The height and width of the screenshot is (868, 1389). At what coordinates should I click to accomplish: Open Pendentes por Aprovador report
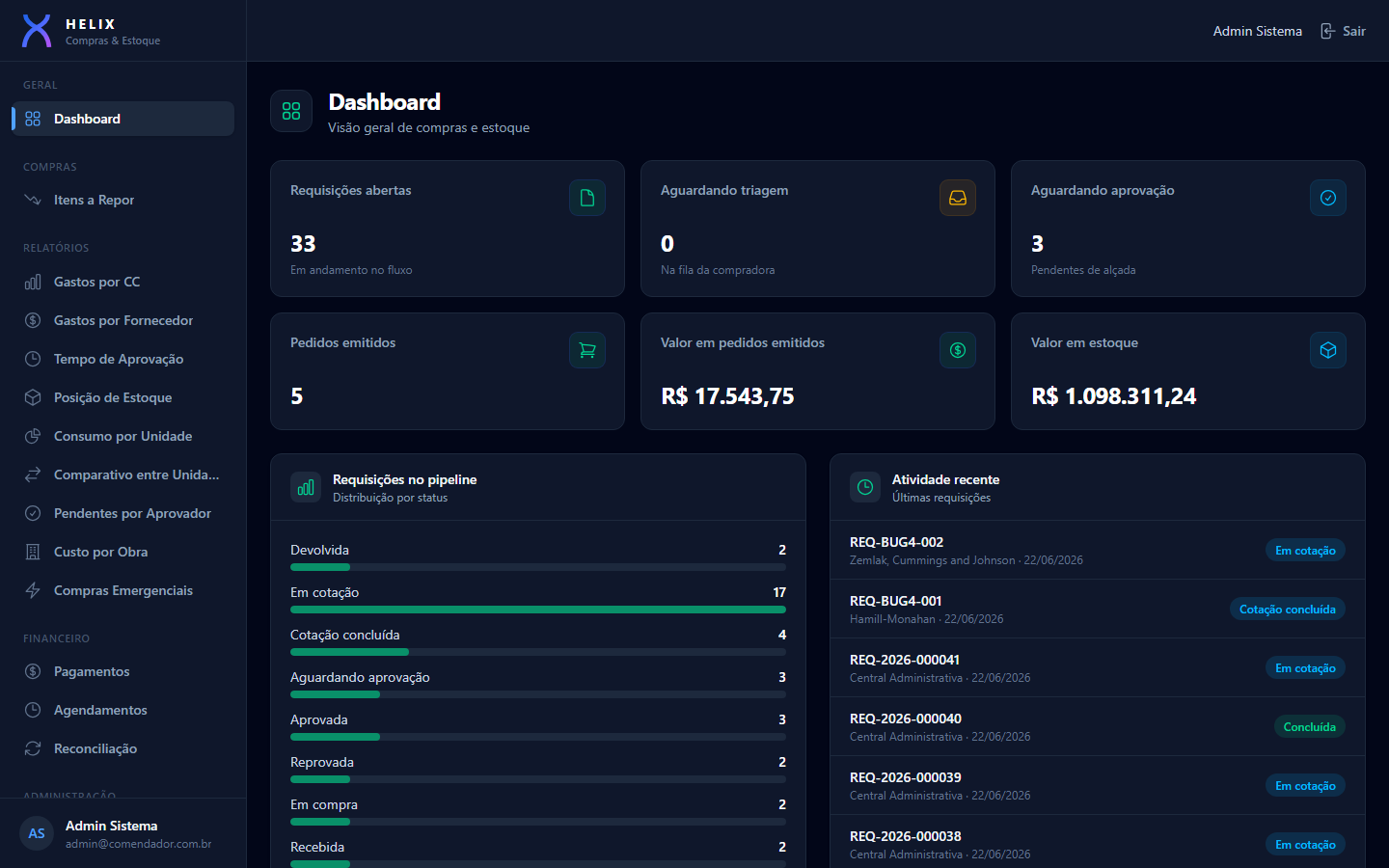(x=123, y=513)
